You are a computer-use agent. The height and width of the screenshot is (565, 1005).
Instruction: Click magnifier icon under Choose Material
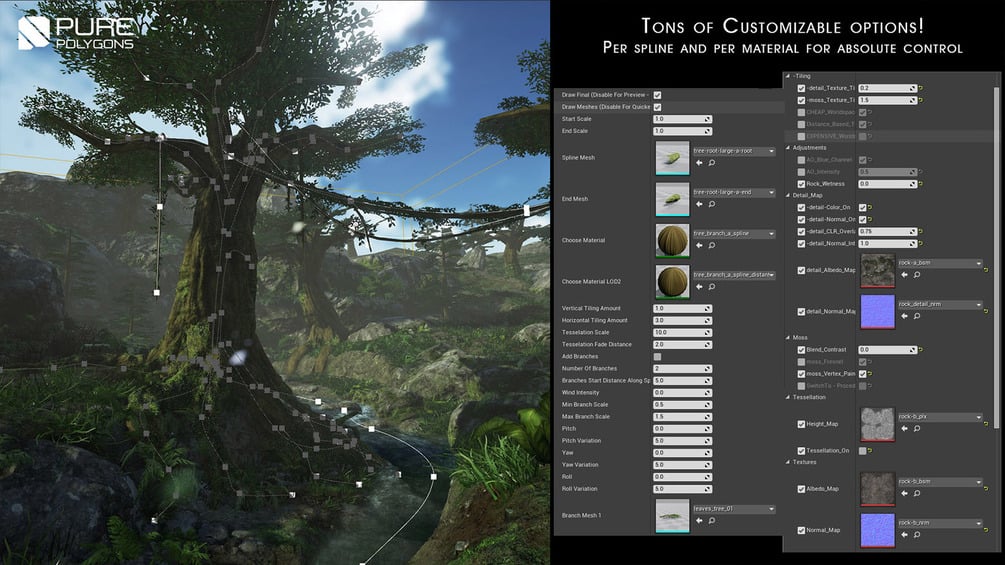tap(711, 246)
